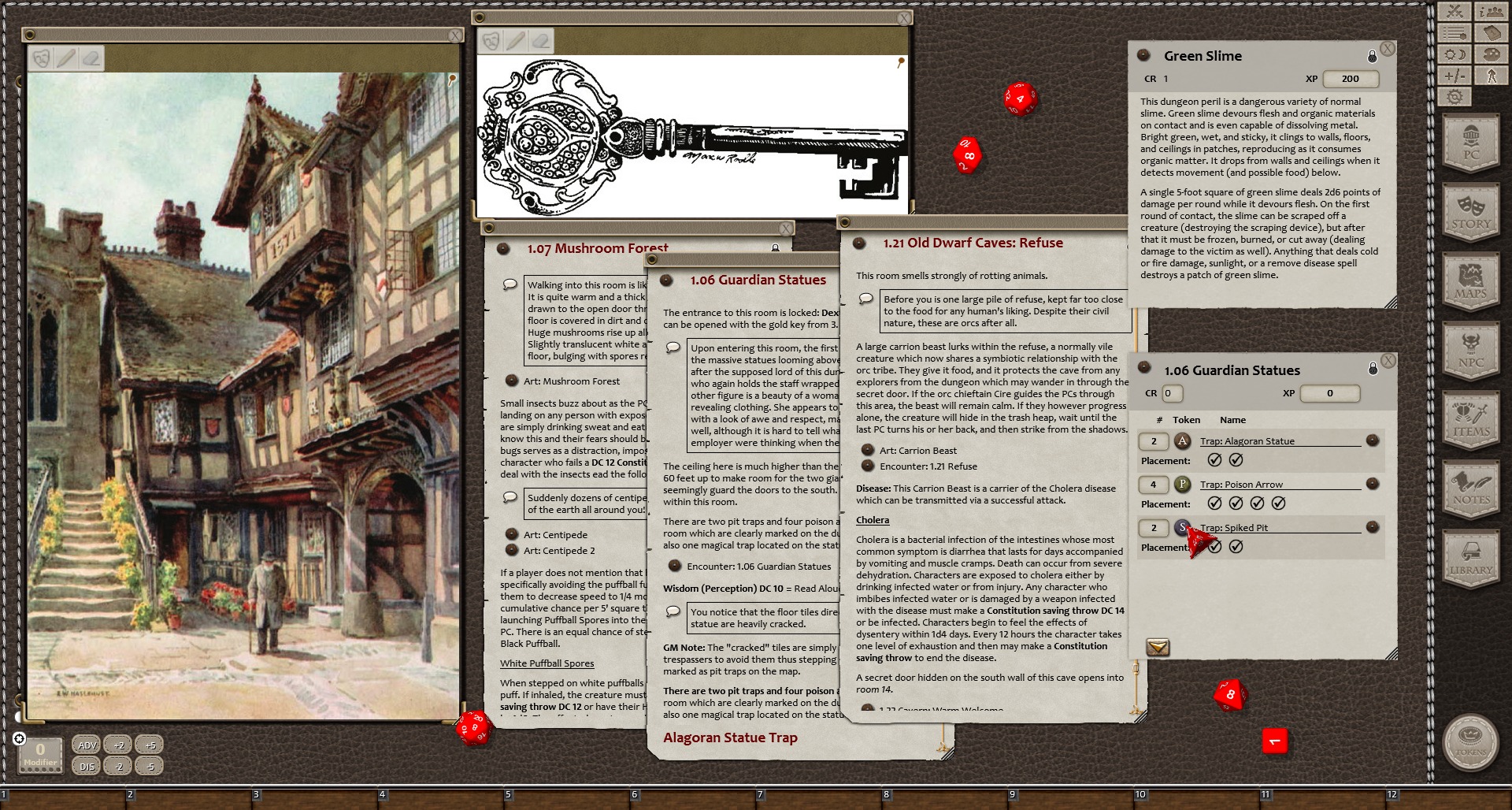Toggle first placement check for Poison Arrow
Viewport: 1512px width, 810px height.
pyautogui.click(x=1214, y=503)
